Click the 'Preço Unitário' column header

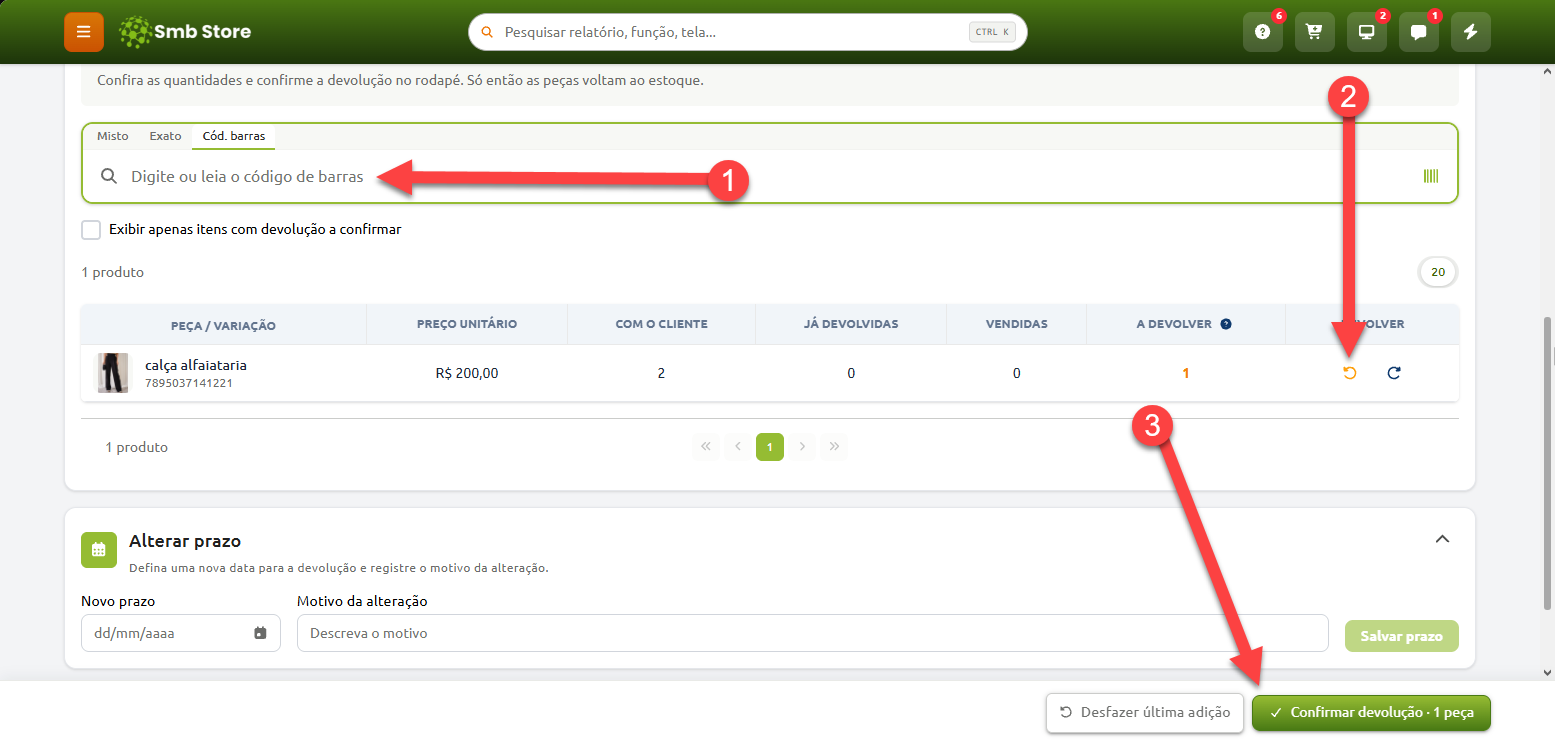click(x=467, y=324)
